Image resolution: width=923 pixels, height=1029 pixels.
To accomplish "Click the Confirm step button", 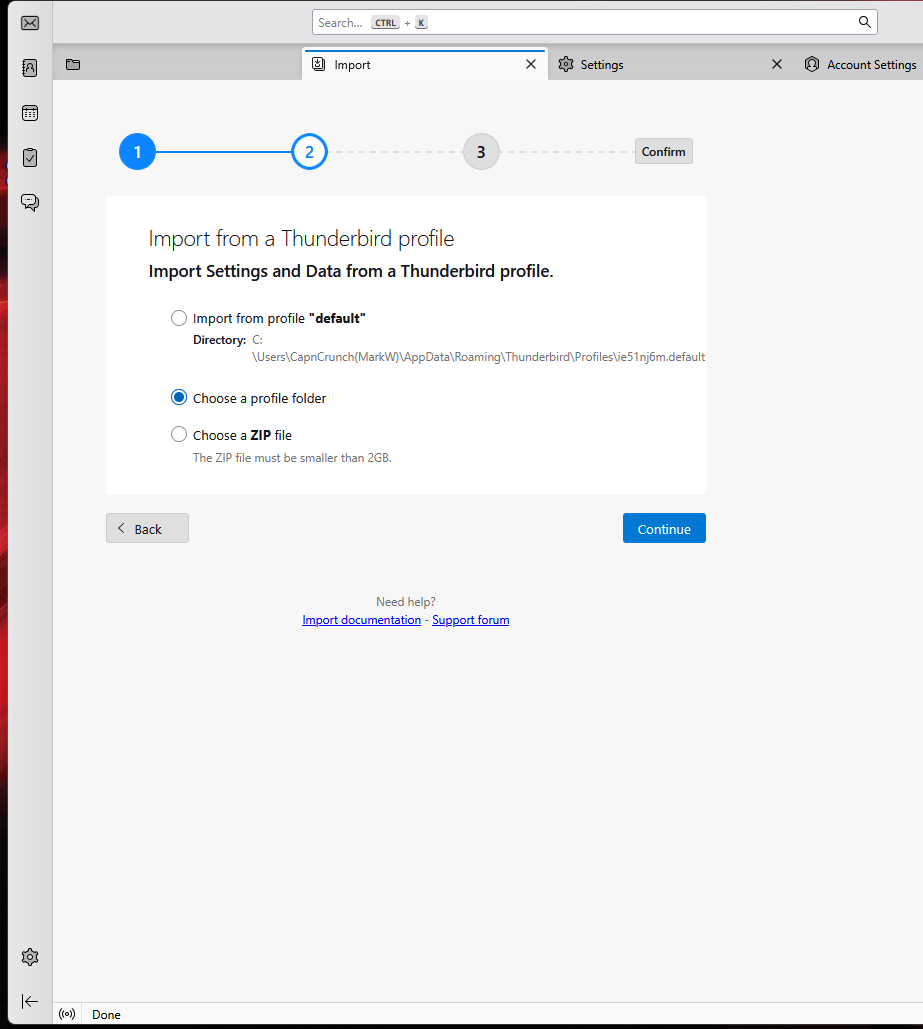I will click(663, 152).
